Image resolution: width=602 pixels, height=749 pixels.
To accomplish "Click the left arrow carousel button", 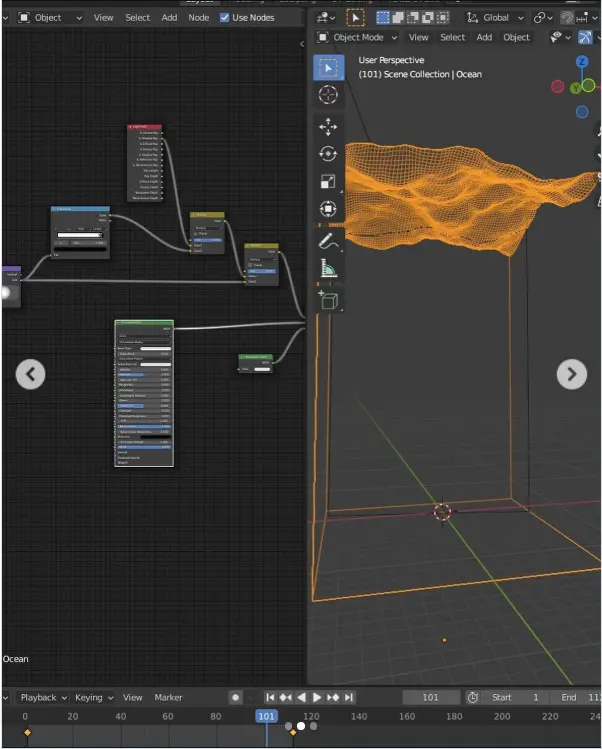I will 30,374.
